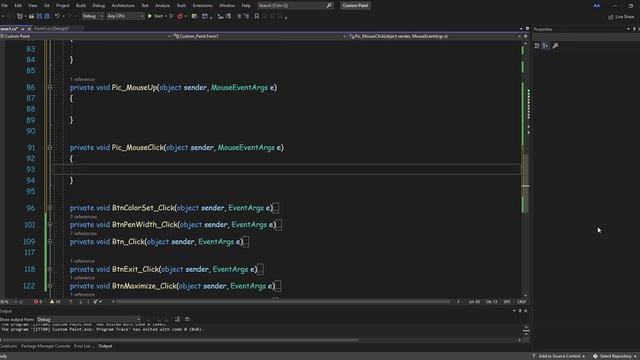
Task: Click the green Start debugging play icon
Action: (x=150, y=16)
